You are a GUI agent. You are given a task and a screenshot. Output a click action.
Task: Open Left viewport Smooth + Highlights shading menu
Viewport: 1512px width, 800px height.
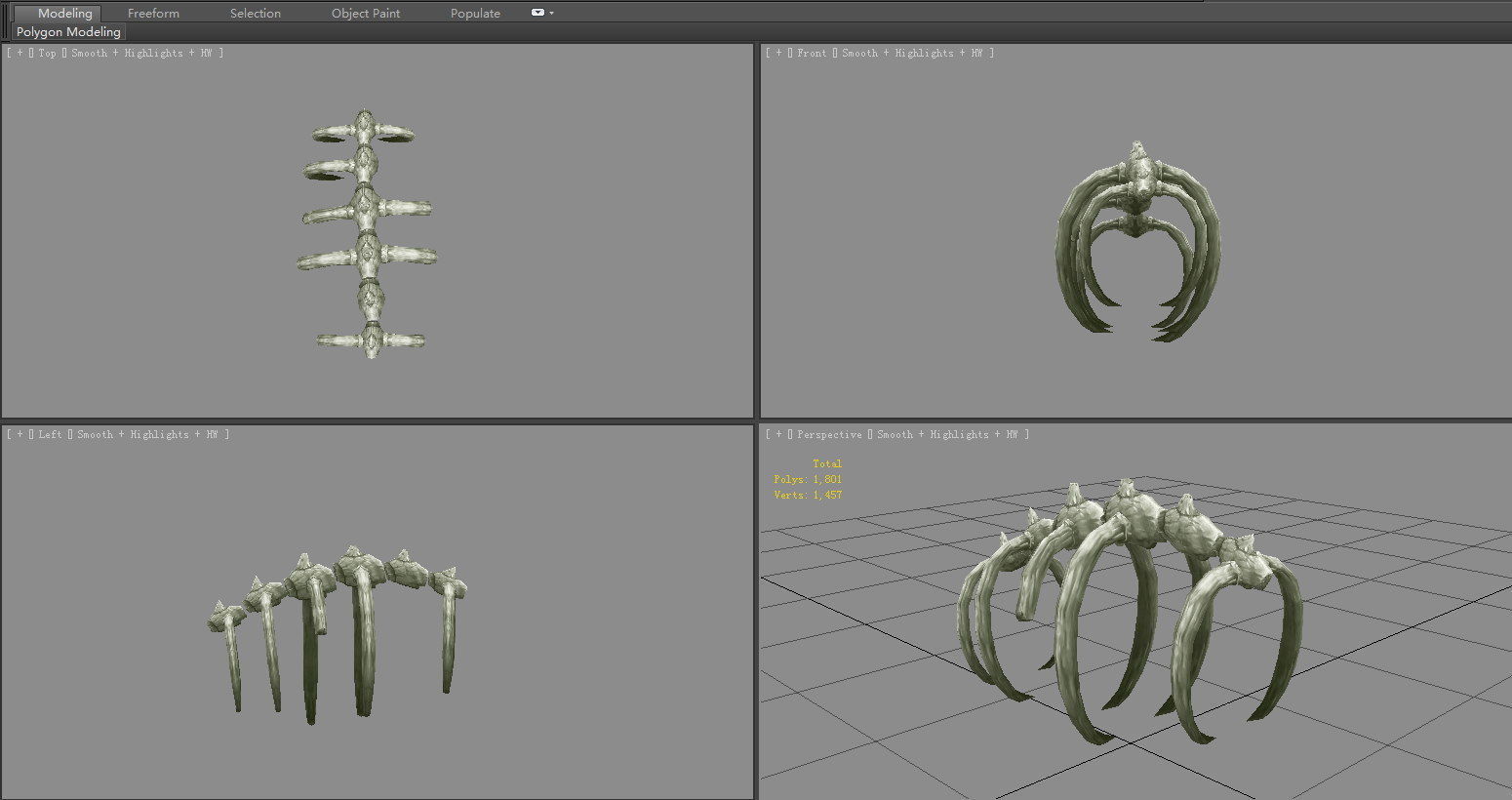click(x=147, y=435)
